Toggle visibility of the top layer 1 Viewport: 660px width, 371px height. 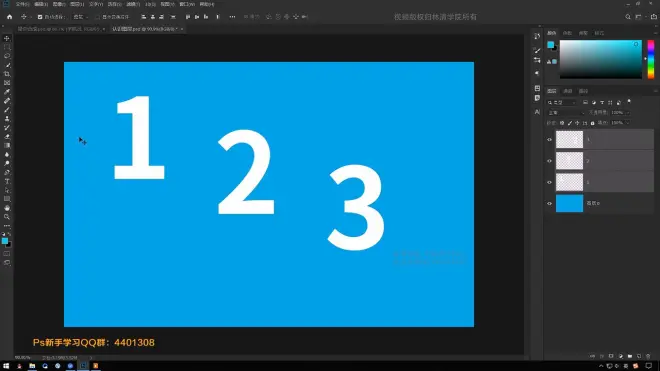[x=549, y=139]
